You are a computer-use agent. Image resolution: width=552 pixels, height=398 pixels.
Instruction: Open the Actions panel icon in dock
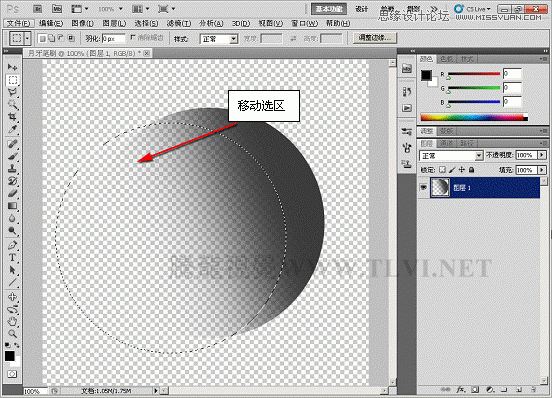click(407, 108)
